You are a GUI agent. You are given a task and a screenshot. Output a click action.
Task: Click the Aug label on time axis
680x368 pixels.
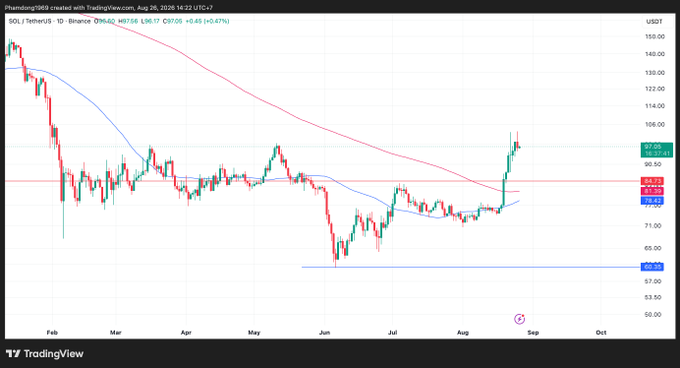(463, 333)
